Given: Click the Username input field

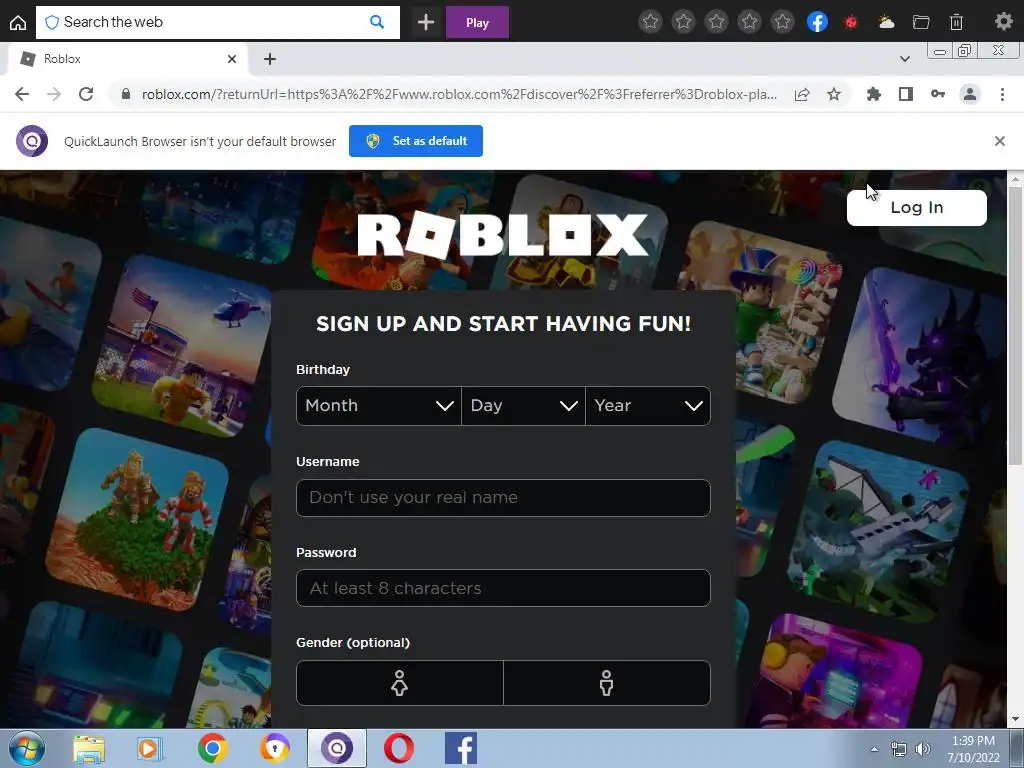Looking at the screenshot, I should click(x=504, y=498).
